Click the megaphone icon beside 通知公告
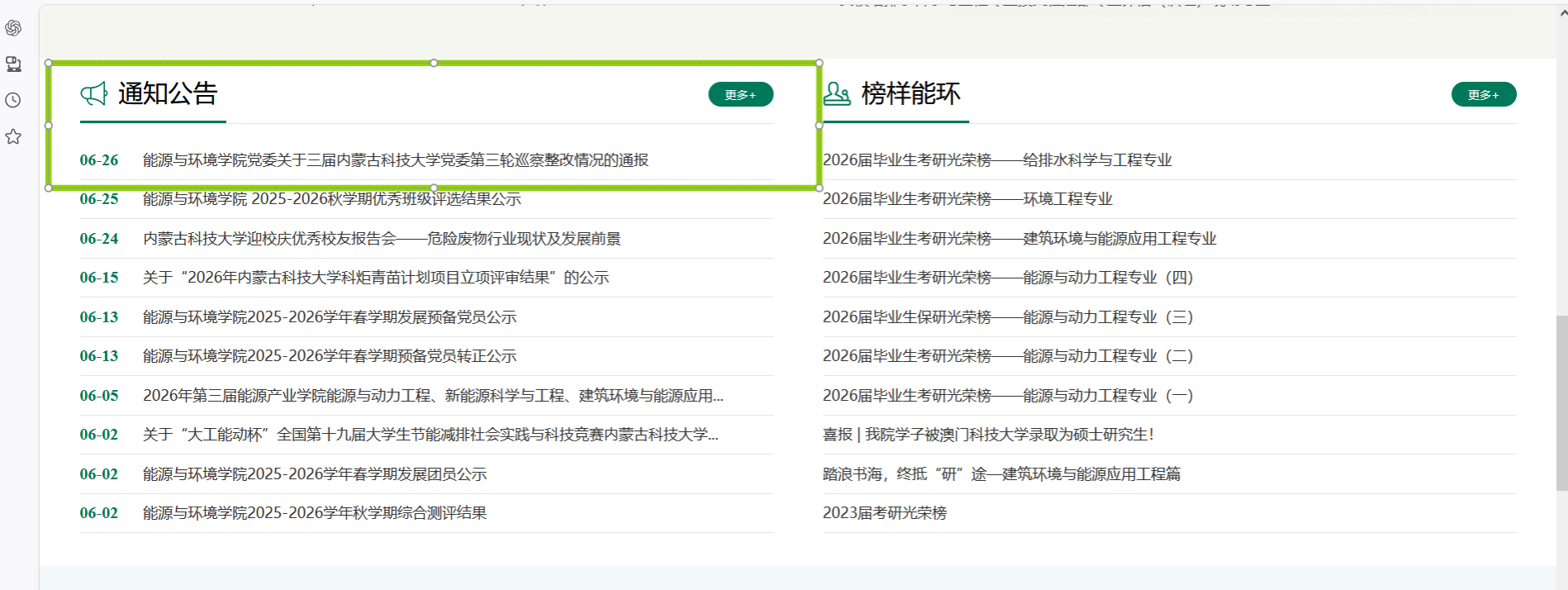 coord(94,93)
